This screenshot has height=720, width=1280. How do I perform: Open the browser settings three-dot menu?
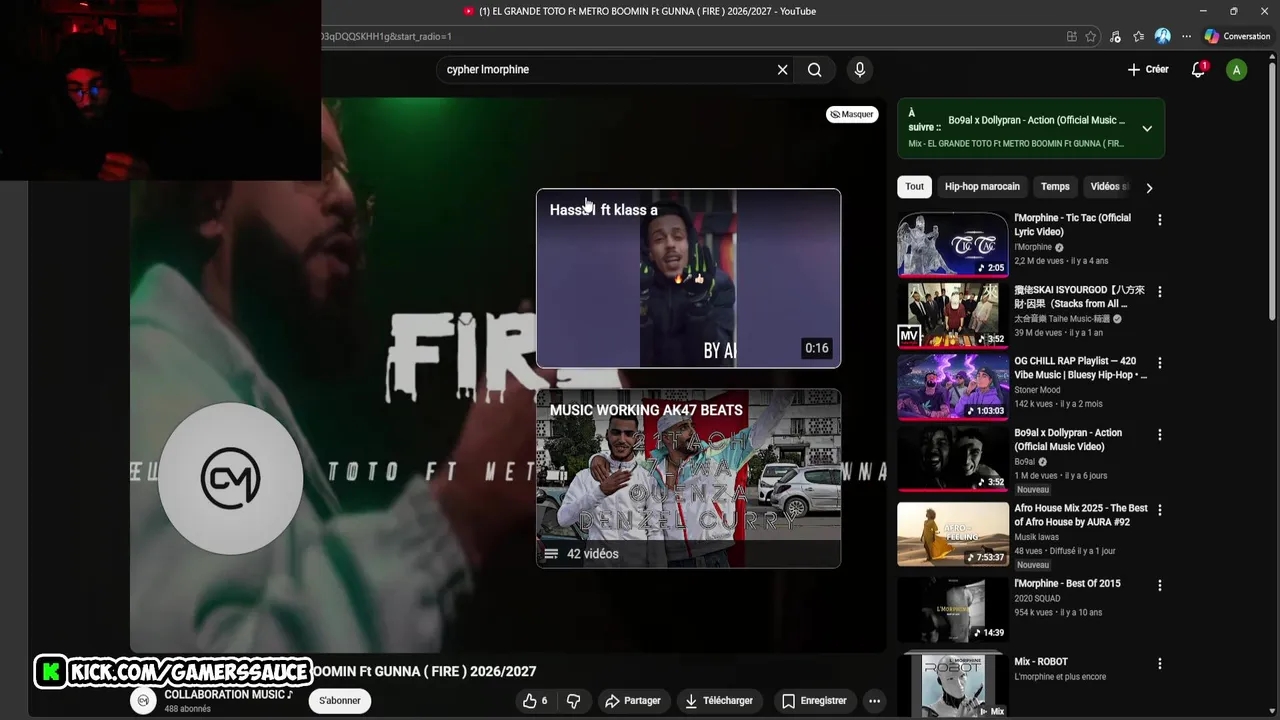pos(1186,36)
